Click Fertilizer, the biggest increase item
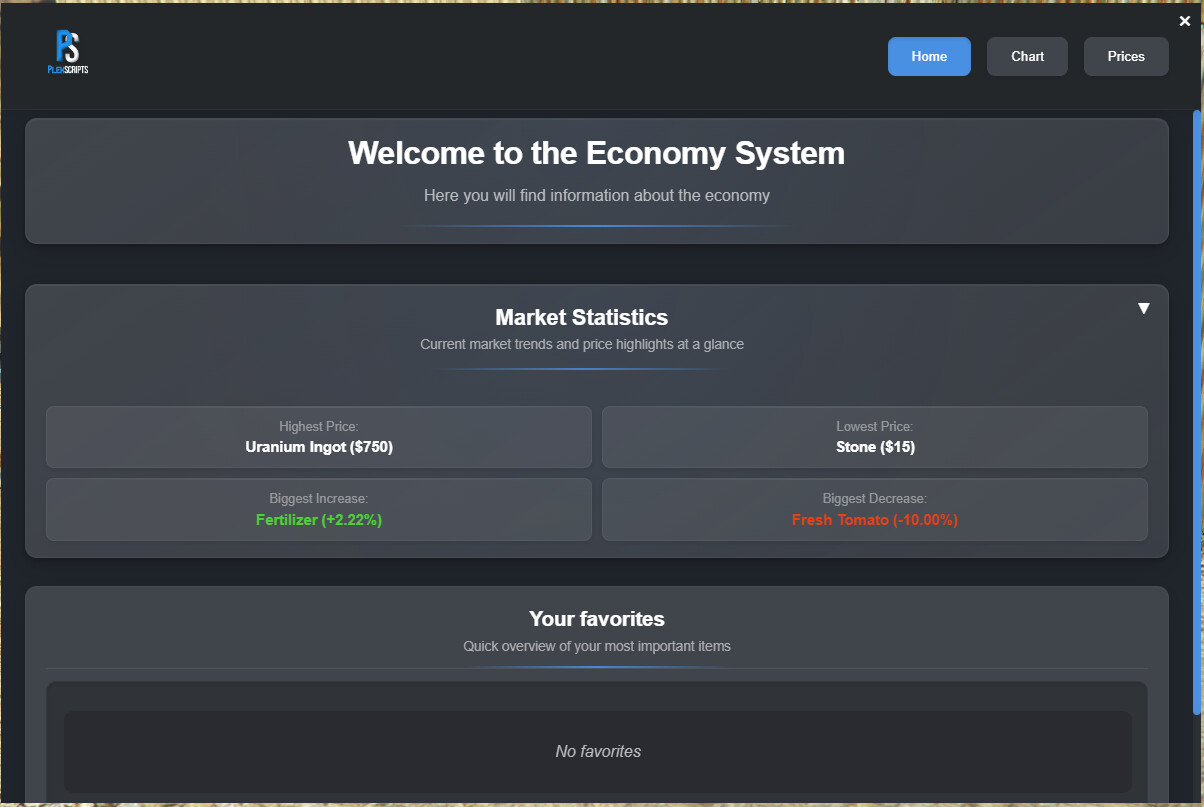Image resolution: width=1204 pixels, height=807 pixels. 318,510
